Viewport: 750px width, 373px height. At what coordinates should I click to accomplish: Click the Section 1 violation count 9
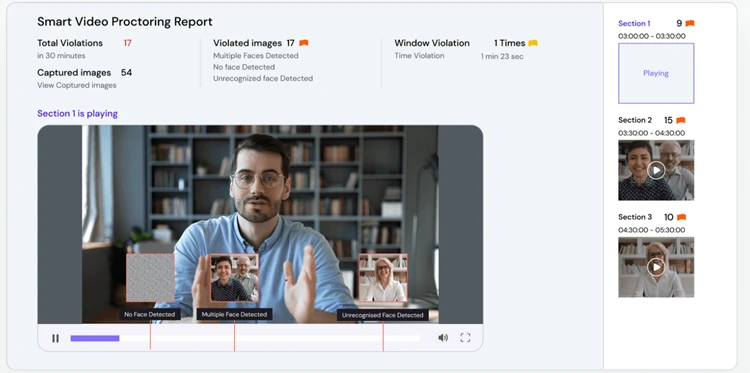(679, 23)
